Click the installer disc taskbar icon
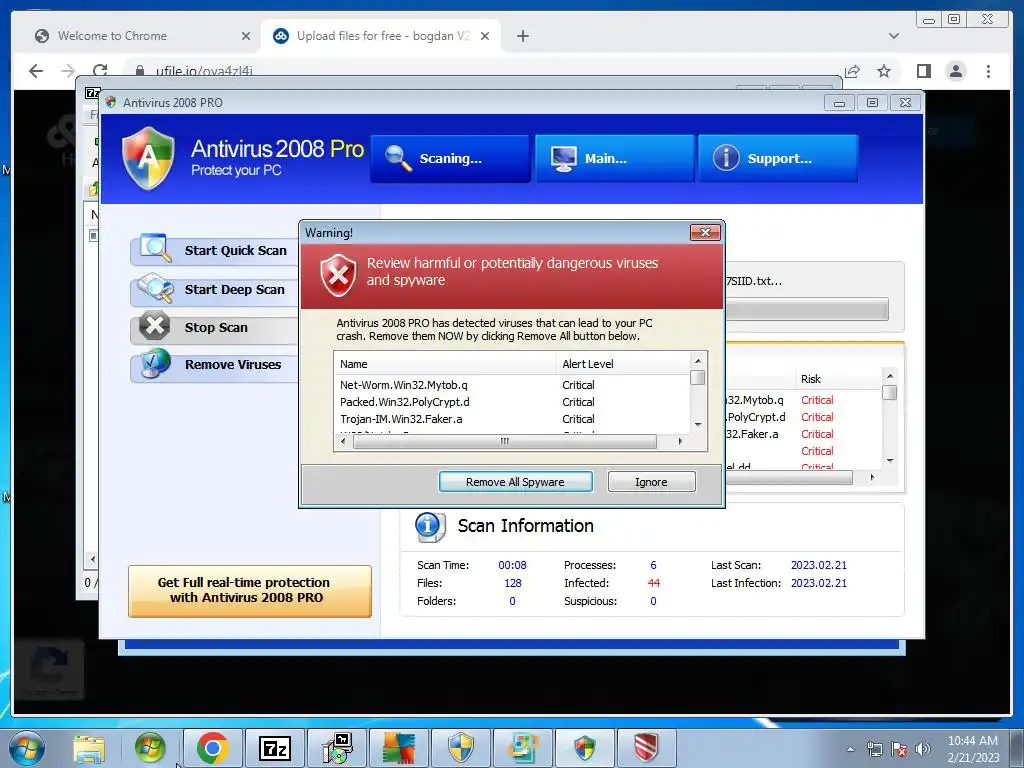This screenshot has height=768, width=1024. click(337, 748)
